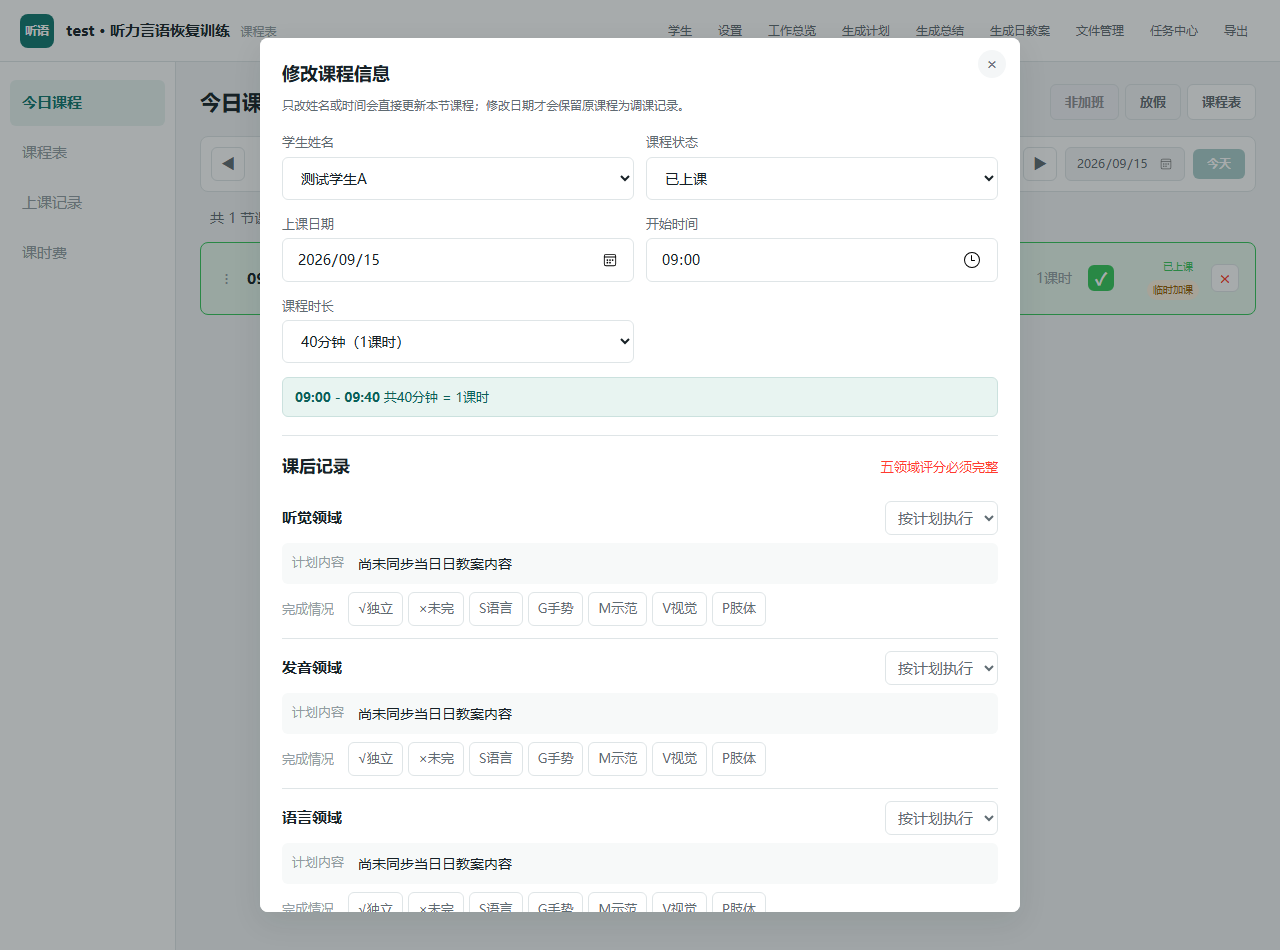Open 设置 in top navigation
The image size is (1280, 950).
point(730,31)
